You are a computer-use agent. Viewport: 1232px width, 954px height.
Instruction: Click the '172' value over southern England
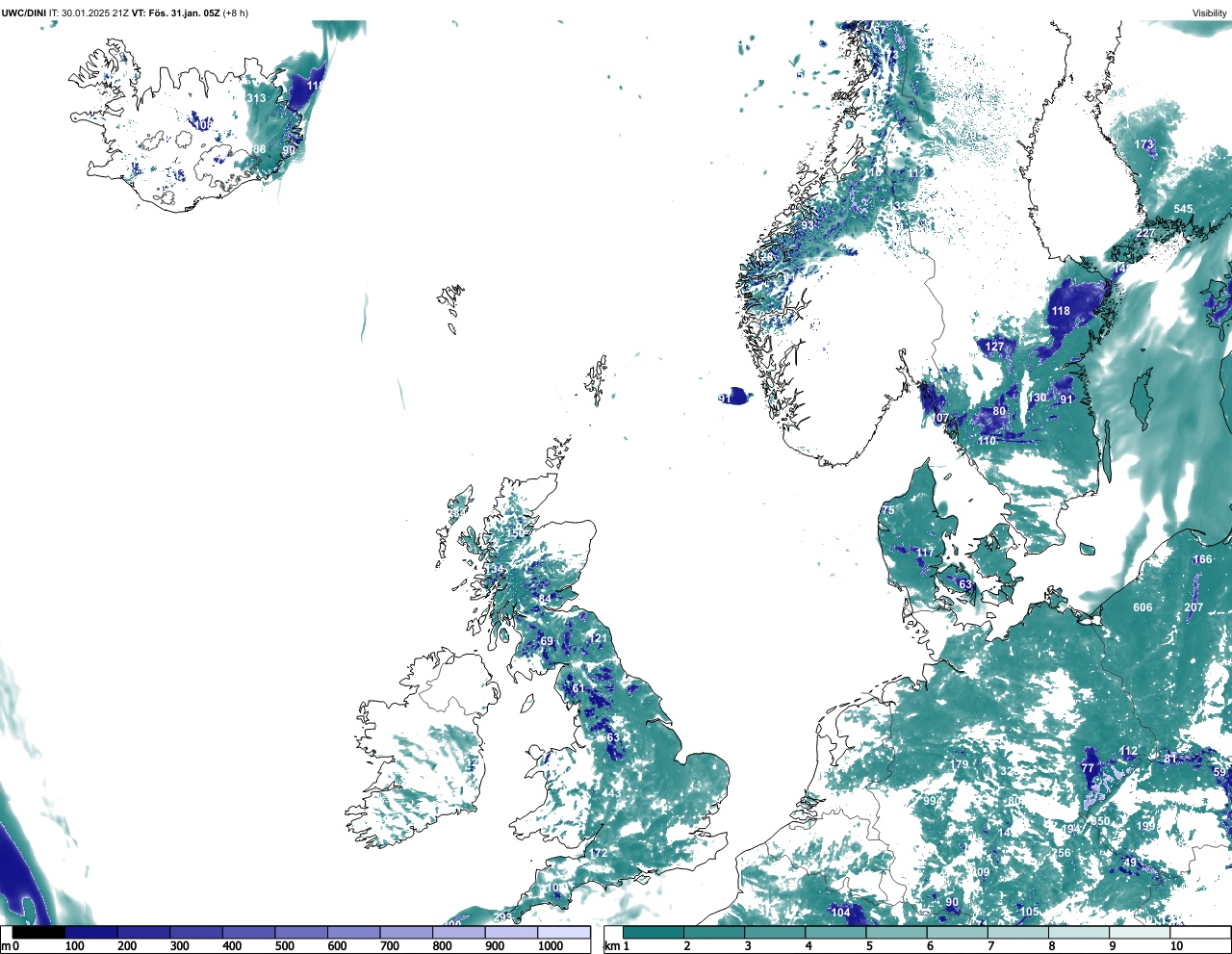[599, 854]
